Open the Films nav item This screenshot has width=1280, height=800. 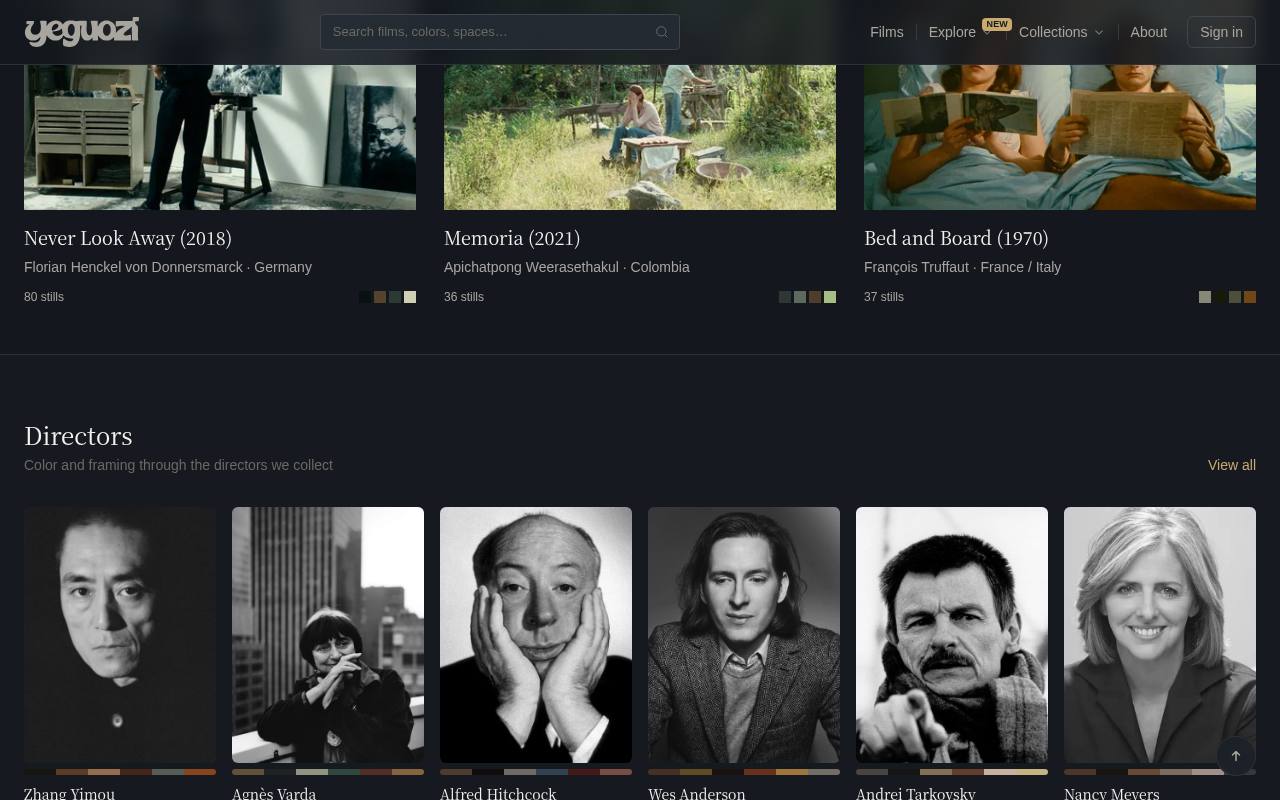887,32
